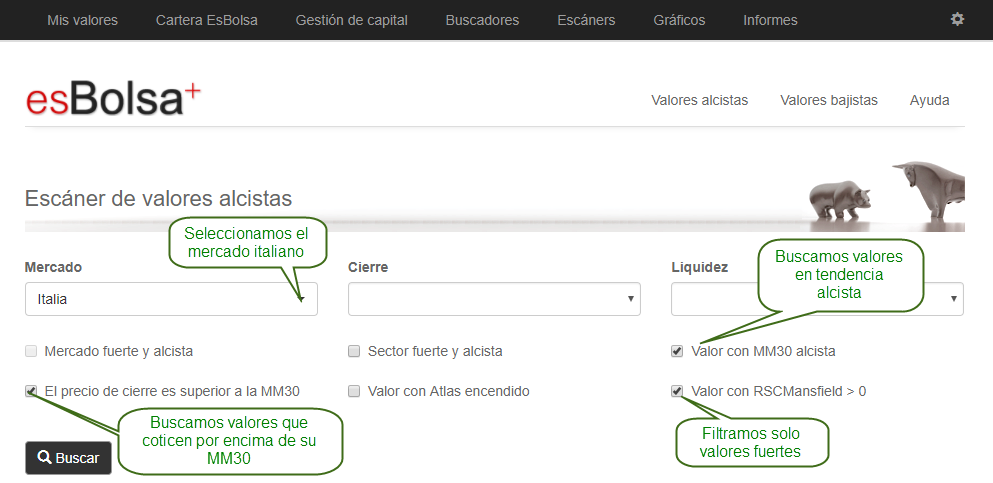Click the 'Ayuda' help link
993x483 pixels.
pyautogui.click(x=929, y=100)
